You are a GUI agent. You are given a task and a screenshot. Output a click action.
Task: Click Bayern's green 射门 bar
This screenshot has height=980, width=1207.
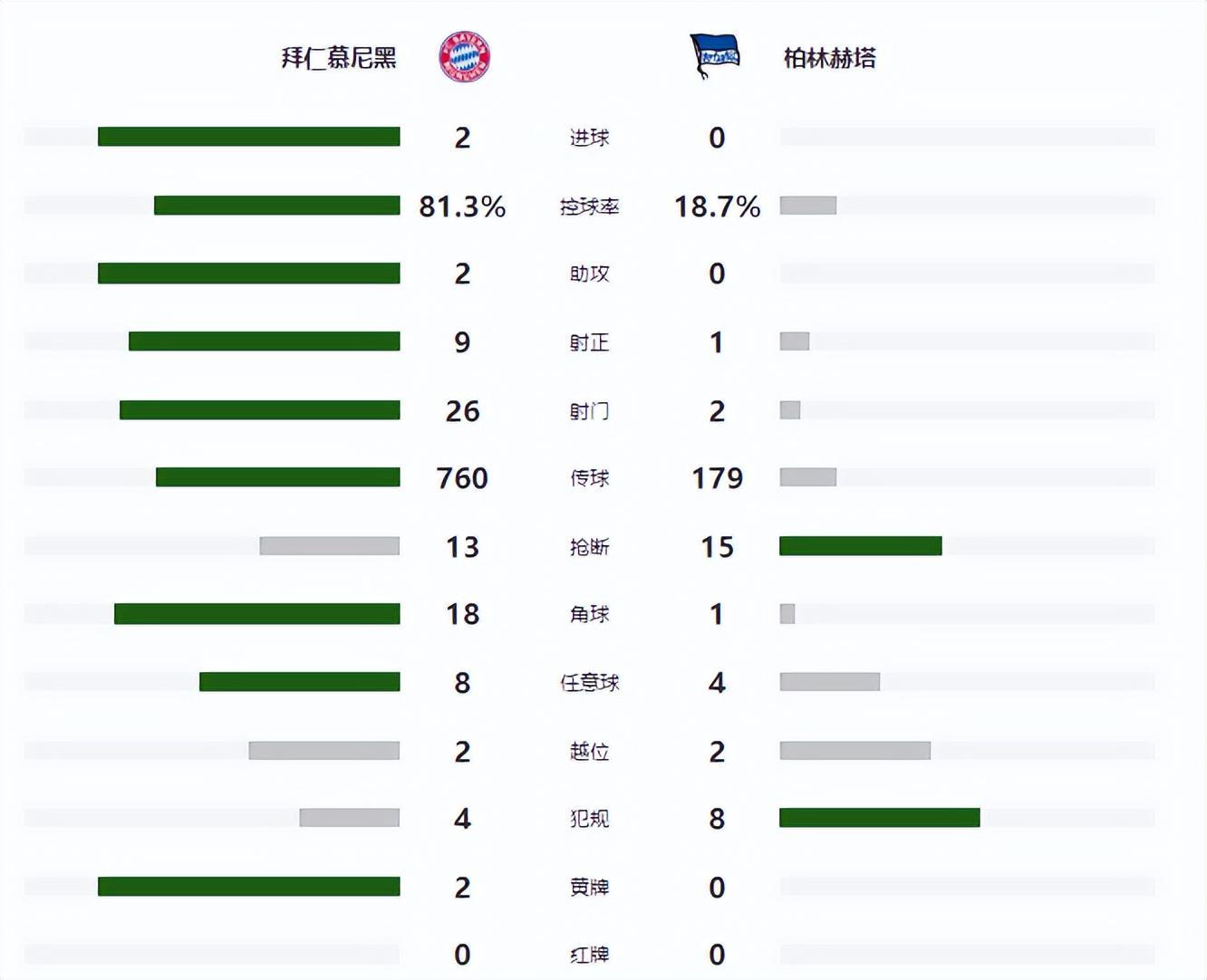259,410
